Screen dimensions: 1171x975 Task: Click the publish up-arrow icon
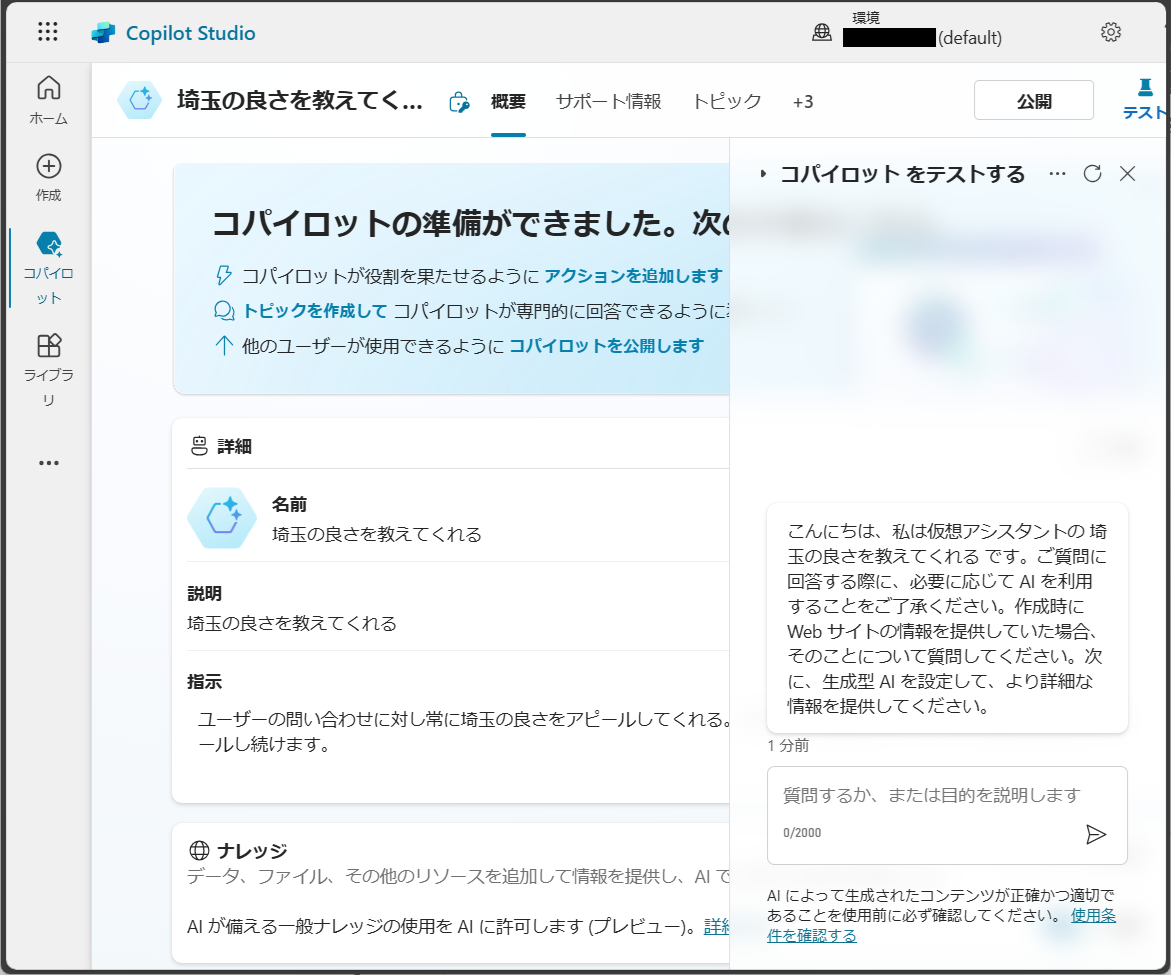[x=223, y=345]
